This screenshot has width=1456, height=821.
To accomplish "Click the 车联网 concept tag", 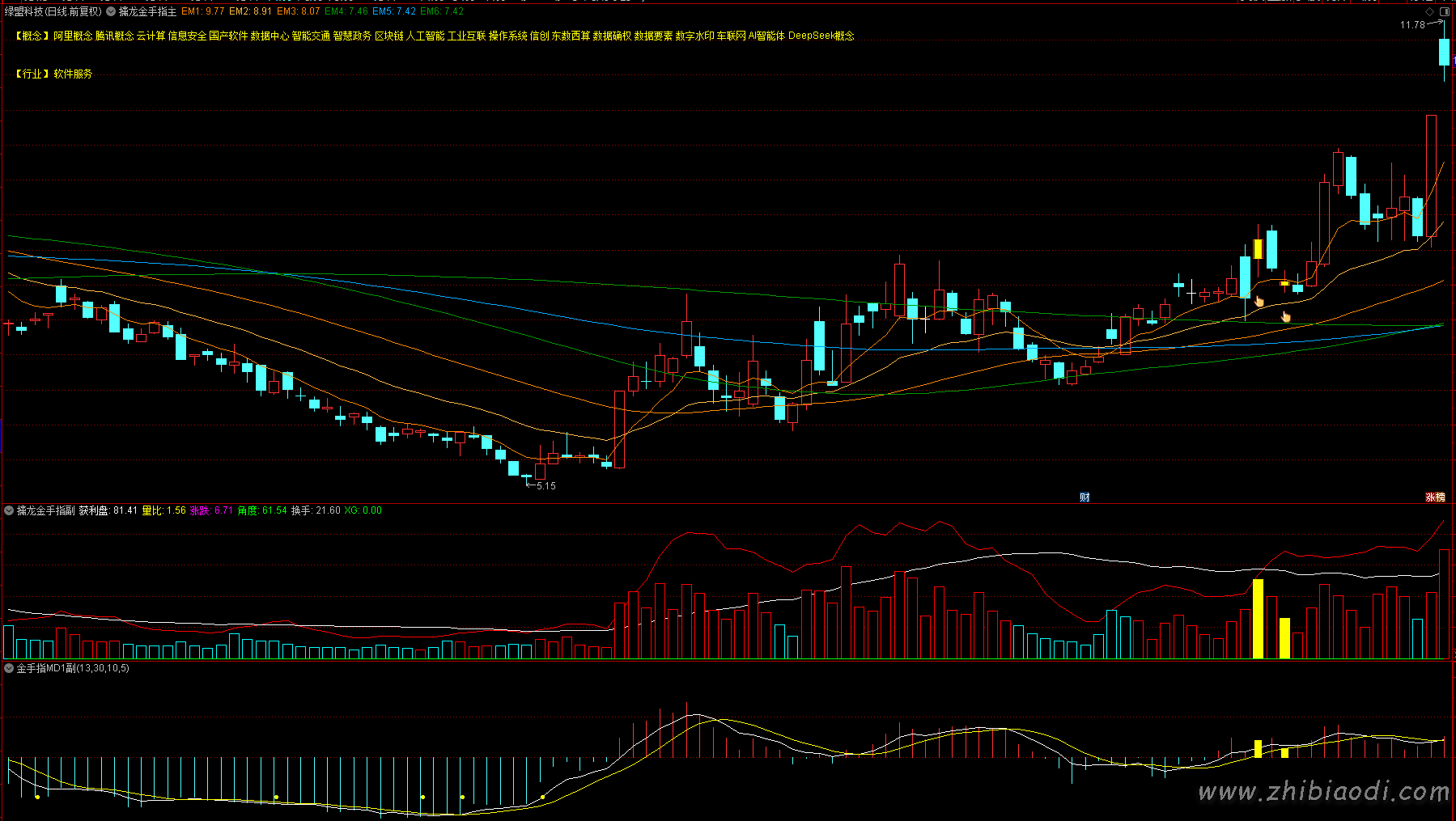I will pos(731,36).
